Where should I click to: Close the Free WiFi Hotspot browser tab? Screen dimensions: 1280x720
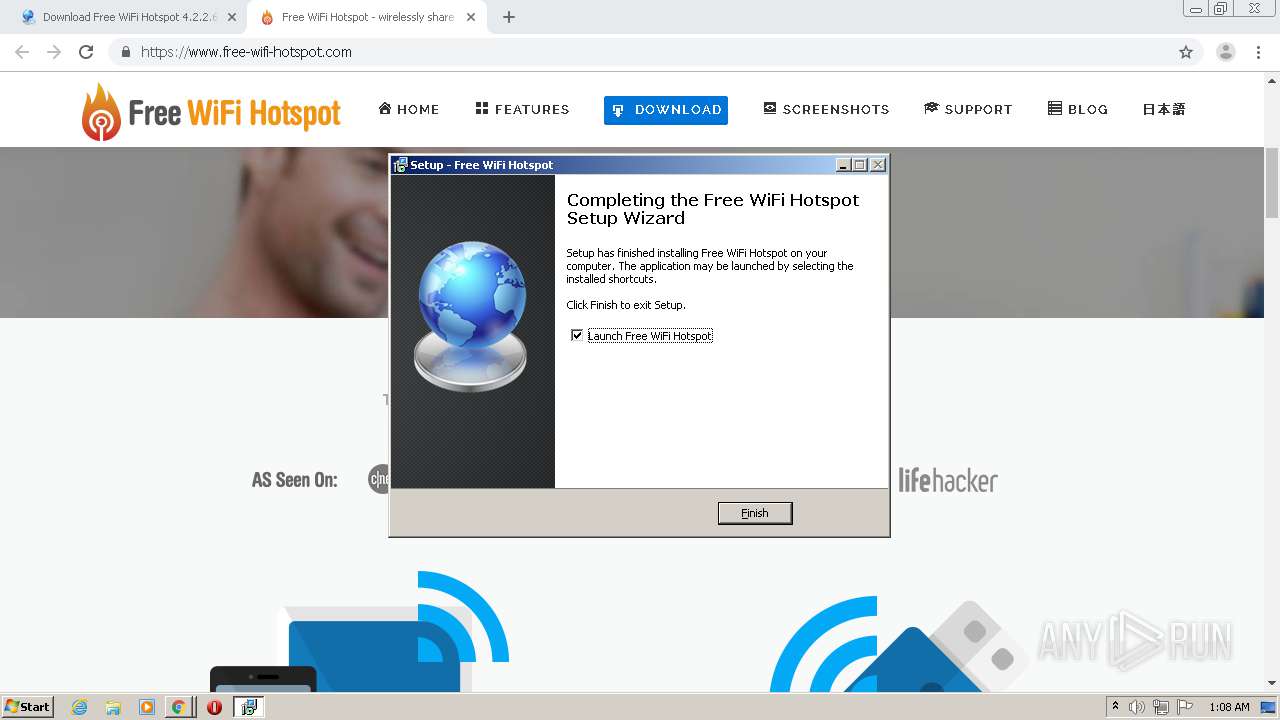471,17
